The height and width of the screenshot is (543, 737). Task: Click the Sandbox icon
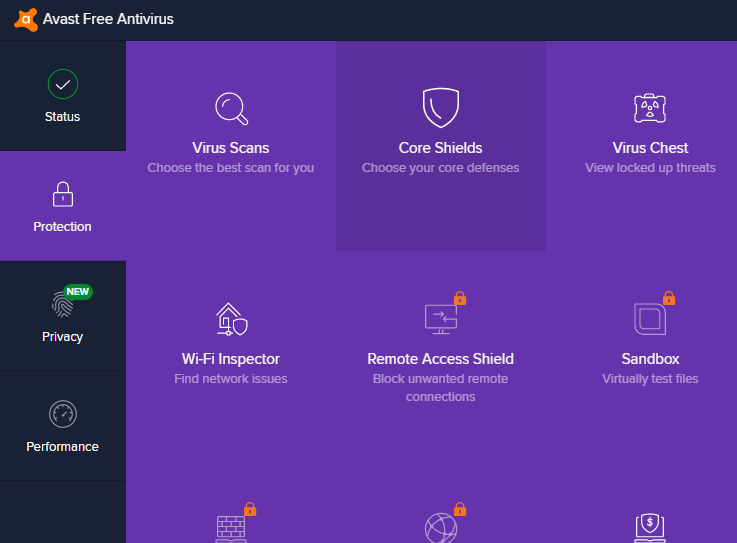point(650,319)
